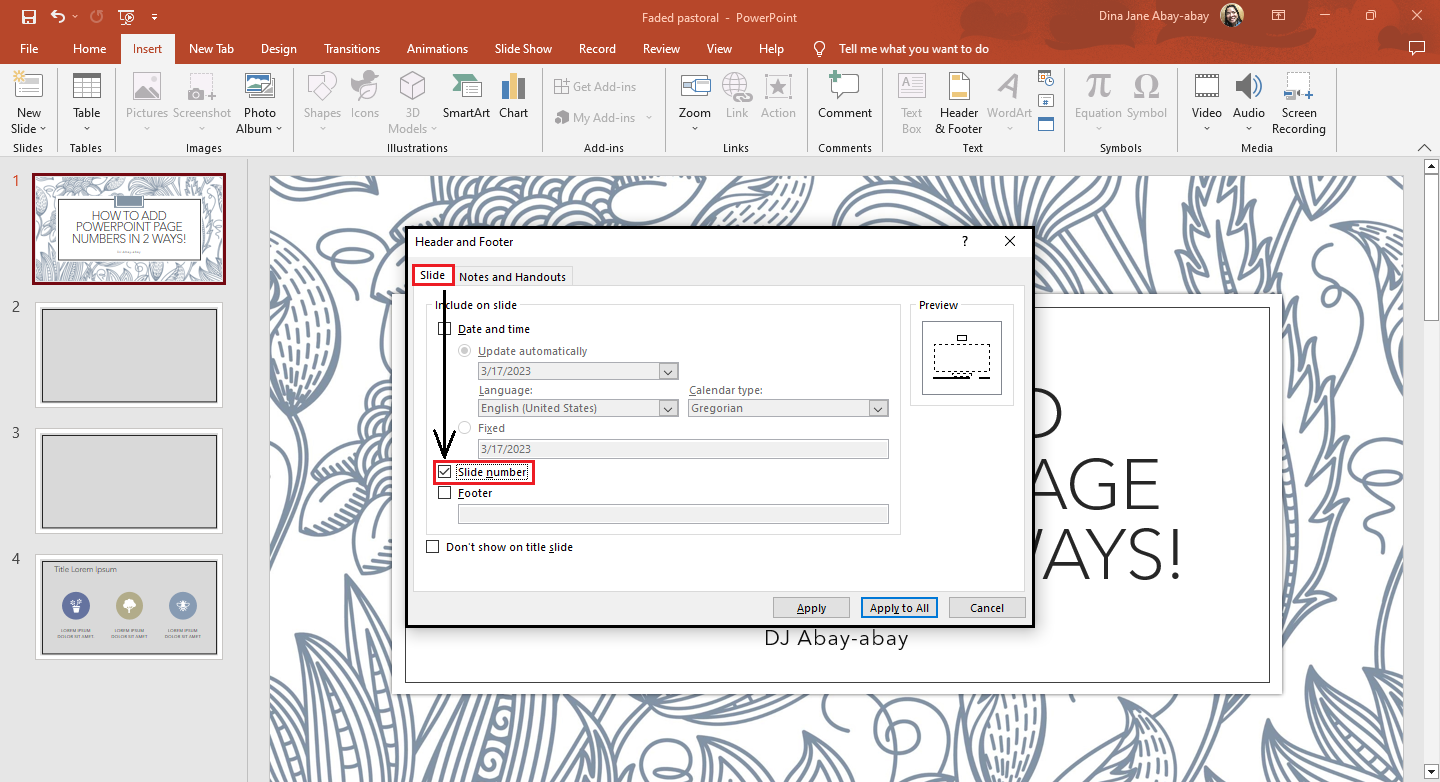The image size is (1440, 782).
Task: Open the Language dropdown
Action: click(668, 408)
